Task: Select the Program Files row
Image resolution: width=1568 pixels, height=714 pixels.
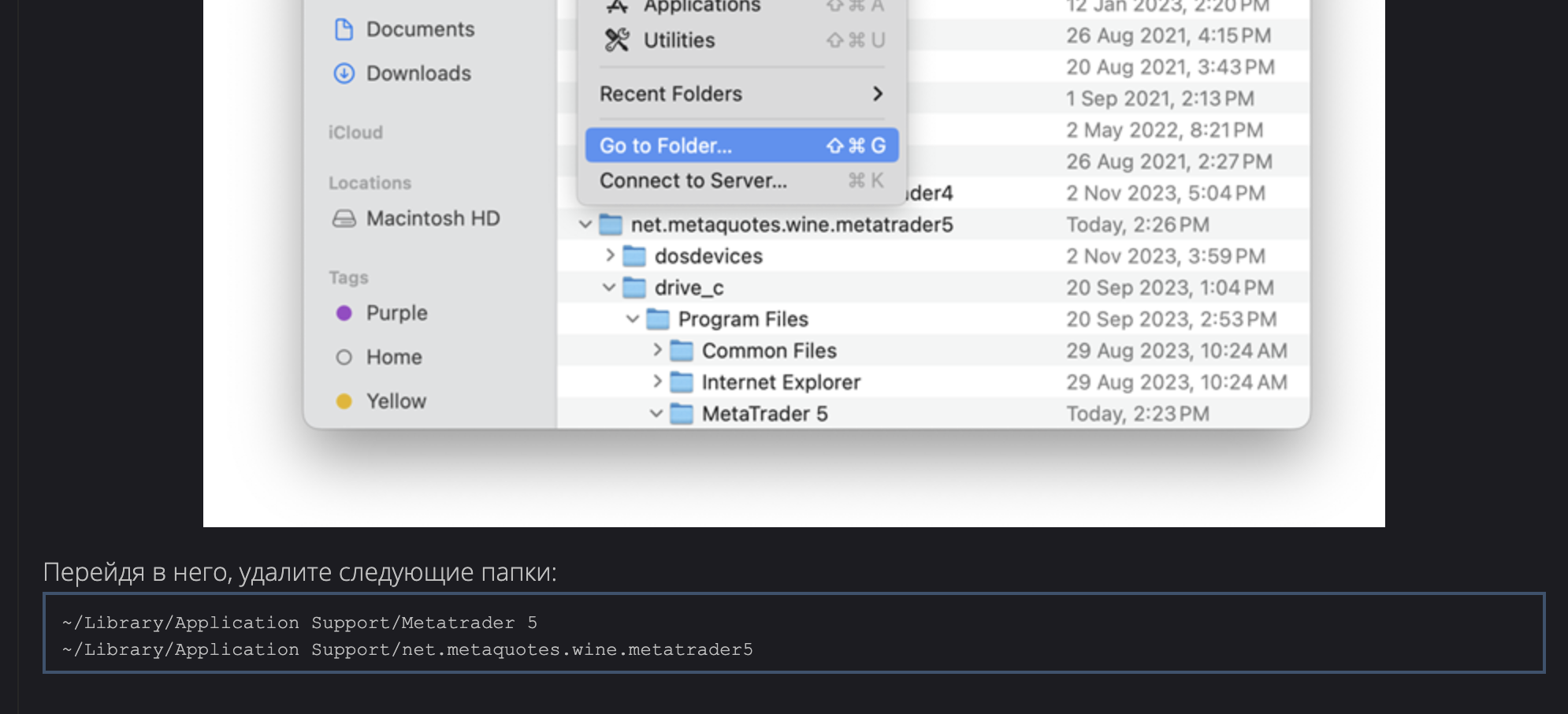Action: click(x=867, y=319)
